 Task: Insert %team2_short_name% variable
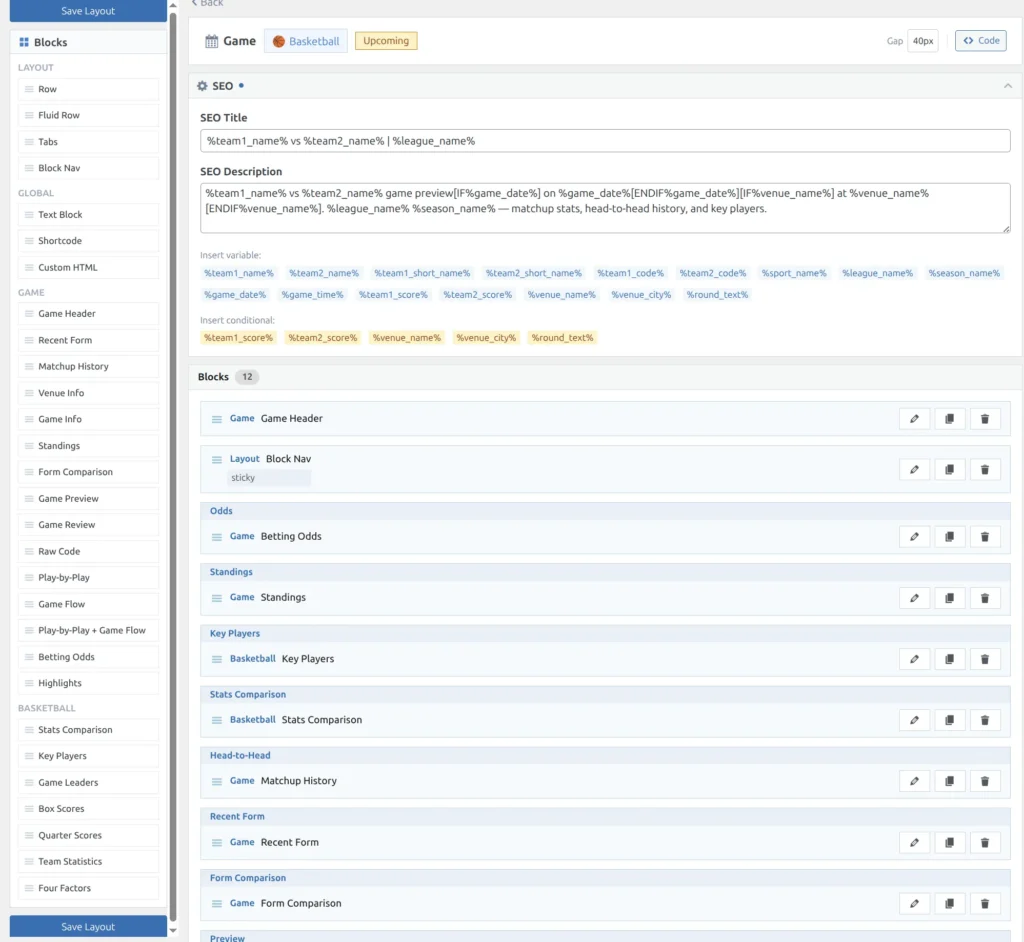(x=534, y=273)
